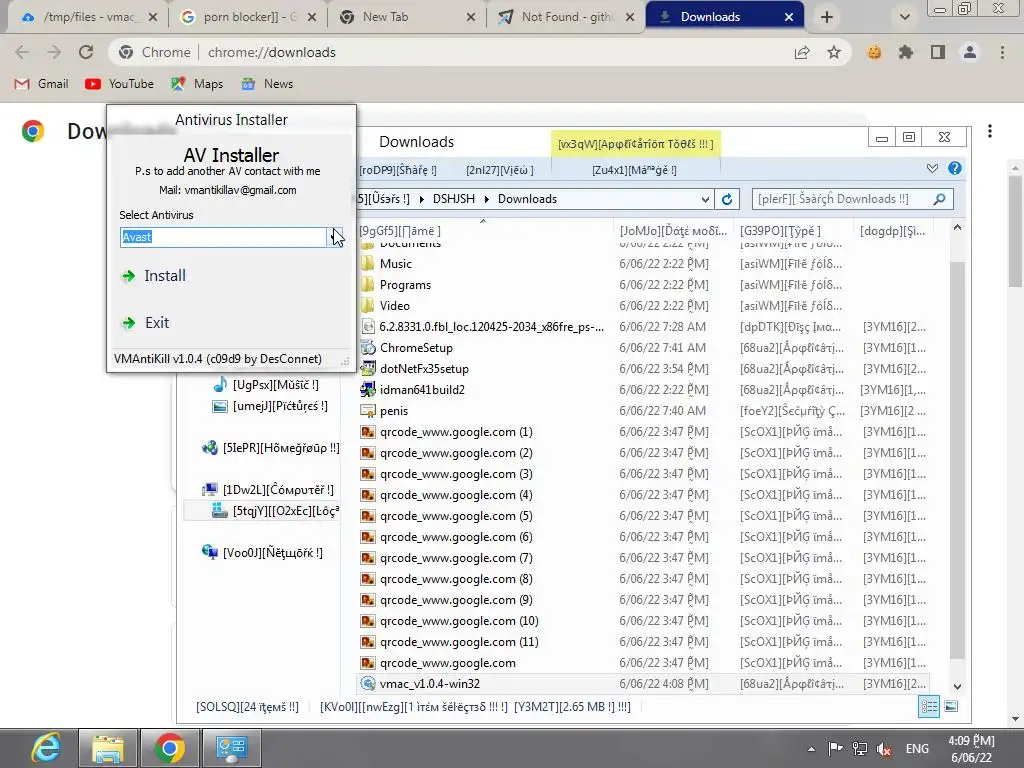Screen dimensions: 1024x768
Task: Switch to the porn blocker search tab
Action: [248, 17]
